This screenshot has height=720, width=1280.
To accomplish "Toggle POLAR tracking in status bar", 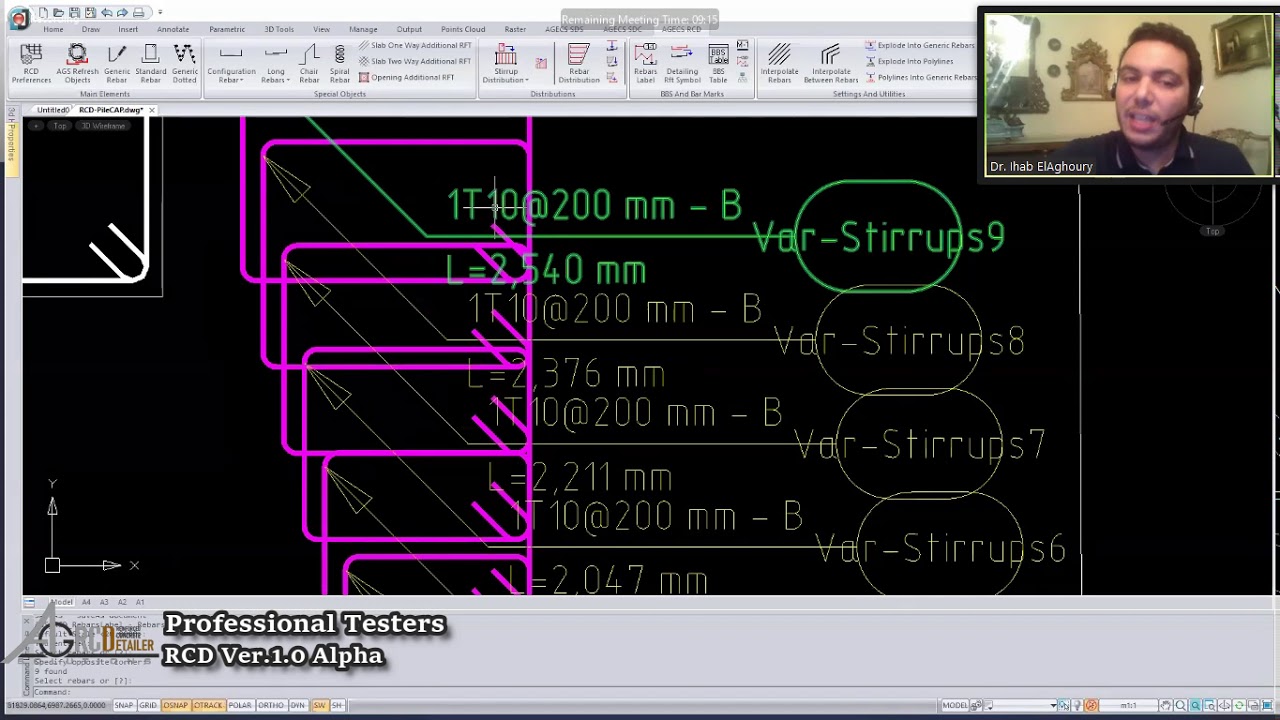I will coord(240,706).
